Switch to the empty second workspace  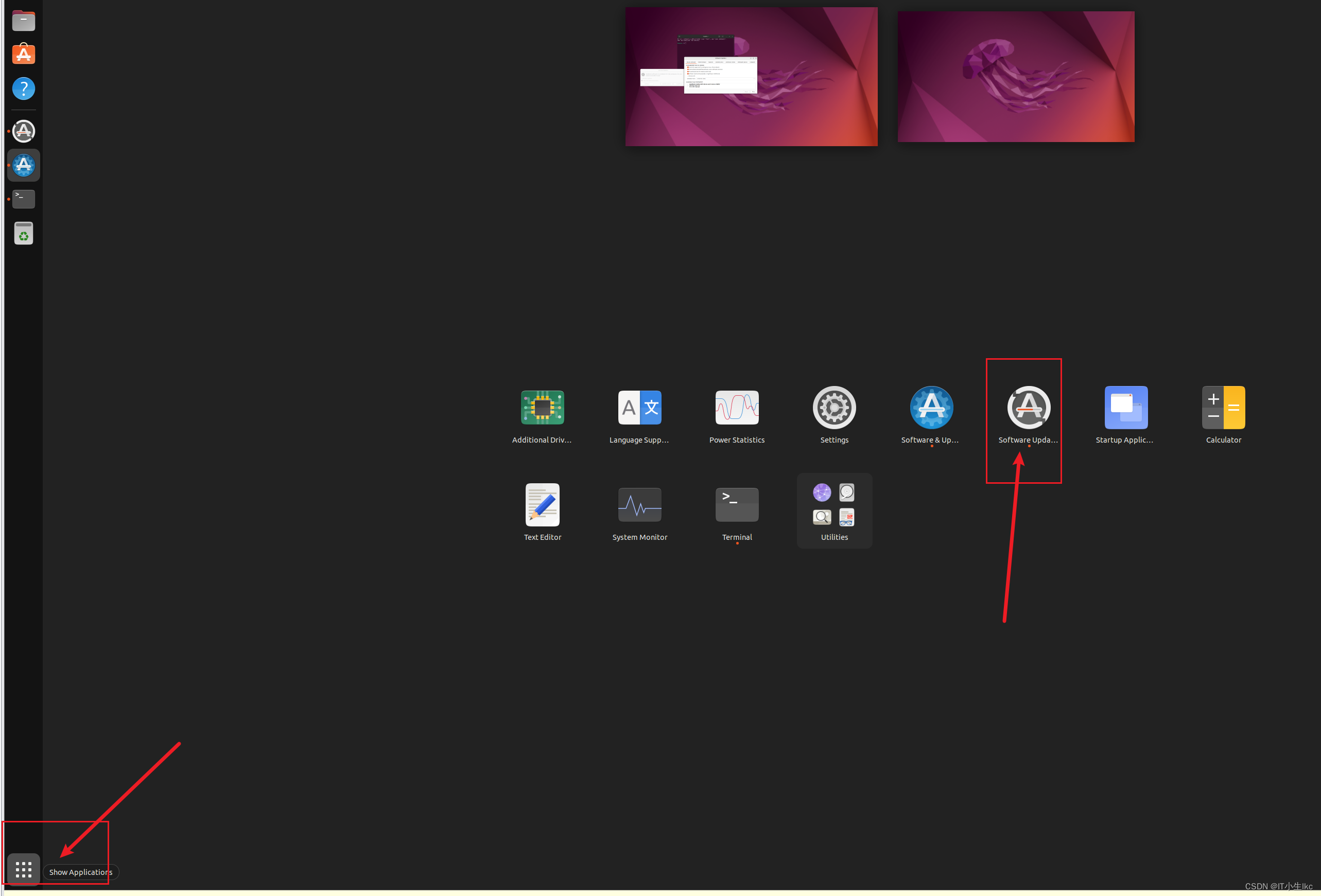(1015, 77)
